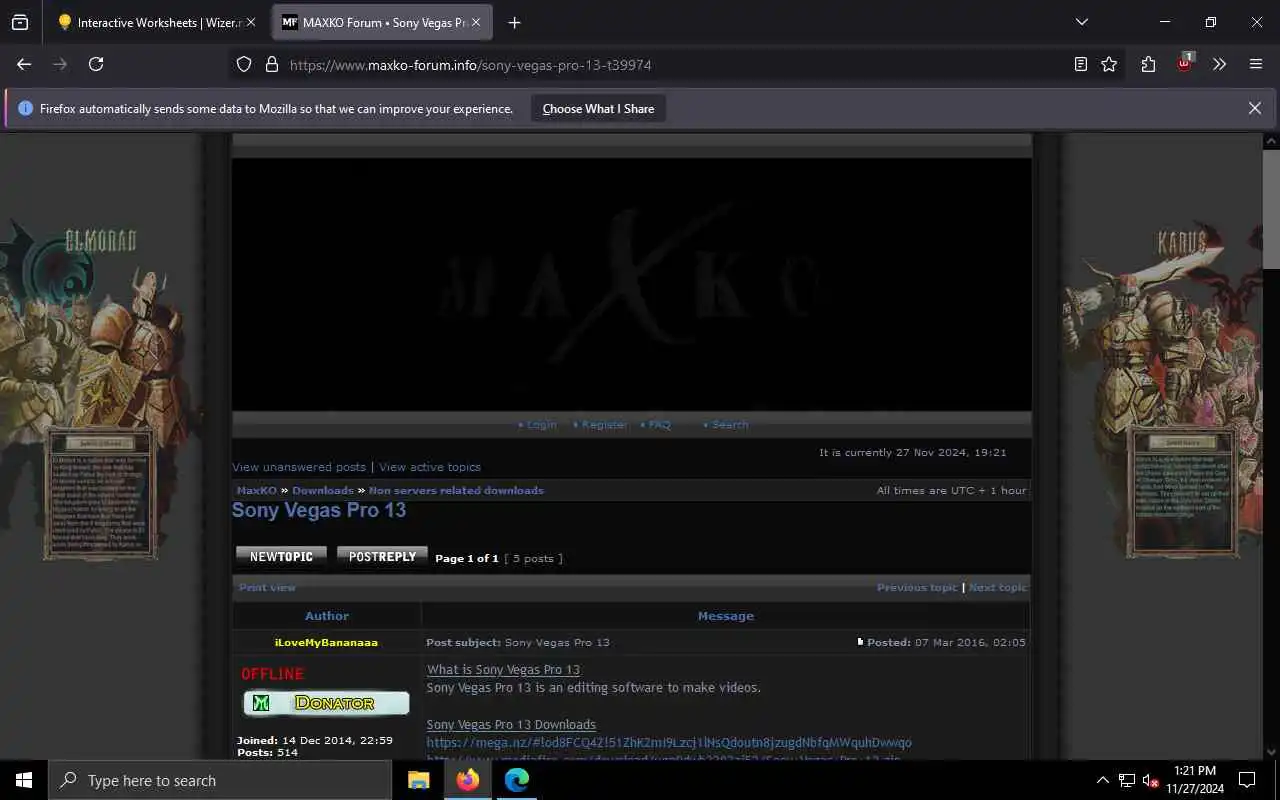
Task: View unanswered posts
Action: click(299, 467)
